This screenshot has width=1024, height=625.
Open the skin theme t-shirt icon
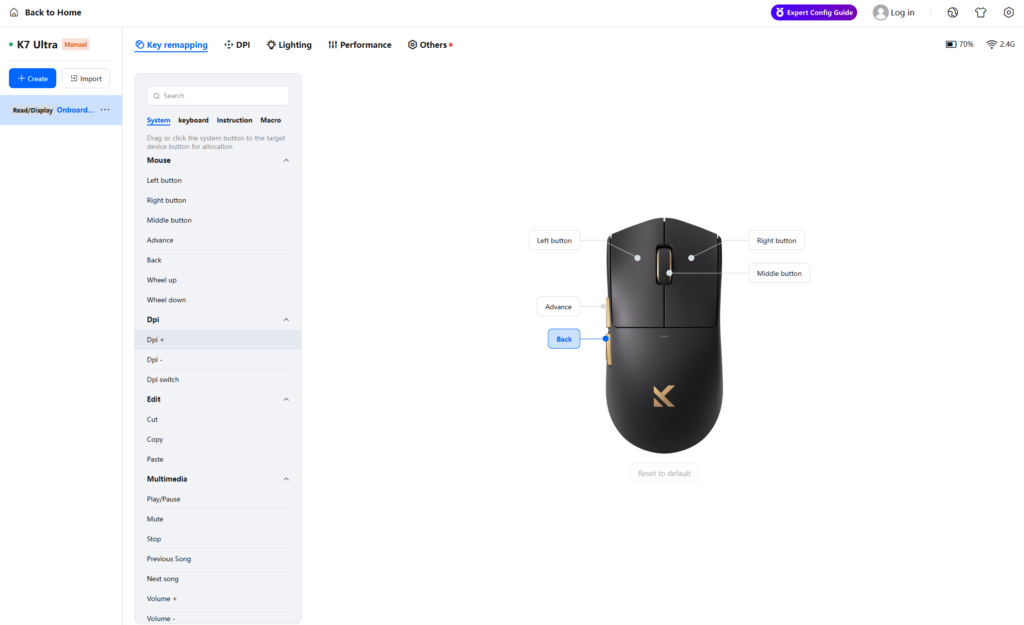pos(981,13)
